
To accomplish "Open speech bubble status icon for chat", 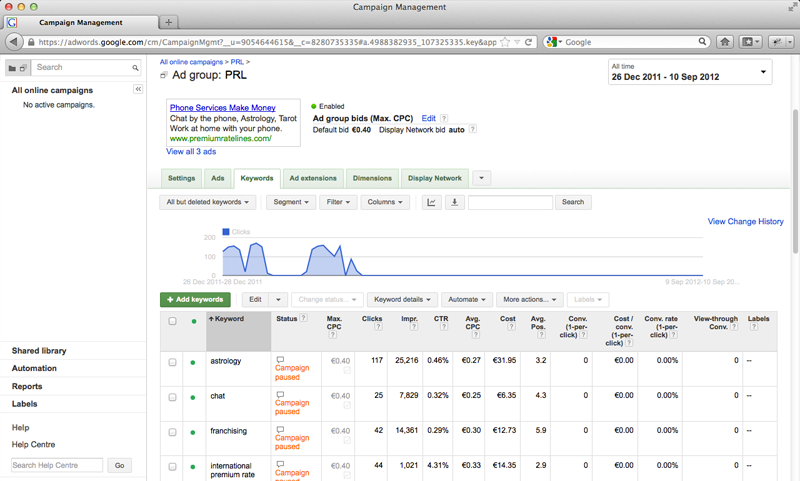I will click(280, 394).
